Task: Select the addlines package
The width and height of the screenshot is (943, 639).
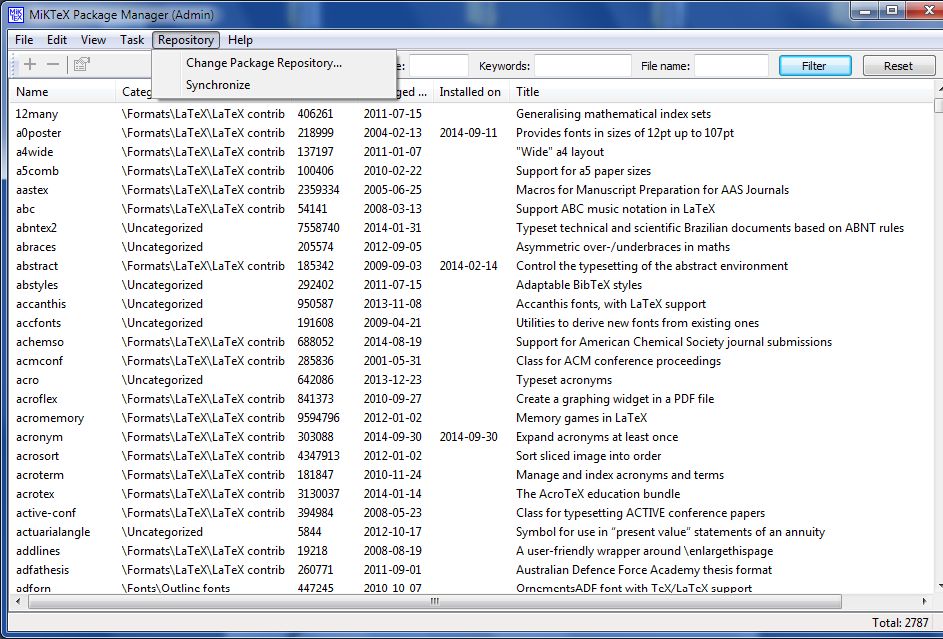Action: (x=38, y=551)
